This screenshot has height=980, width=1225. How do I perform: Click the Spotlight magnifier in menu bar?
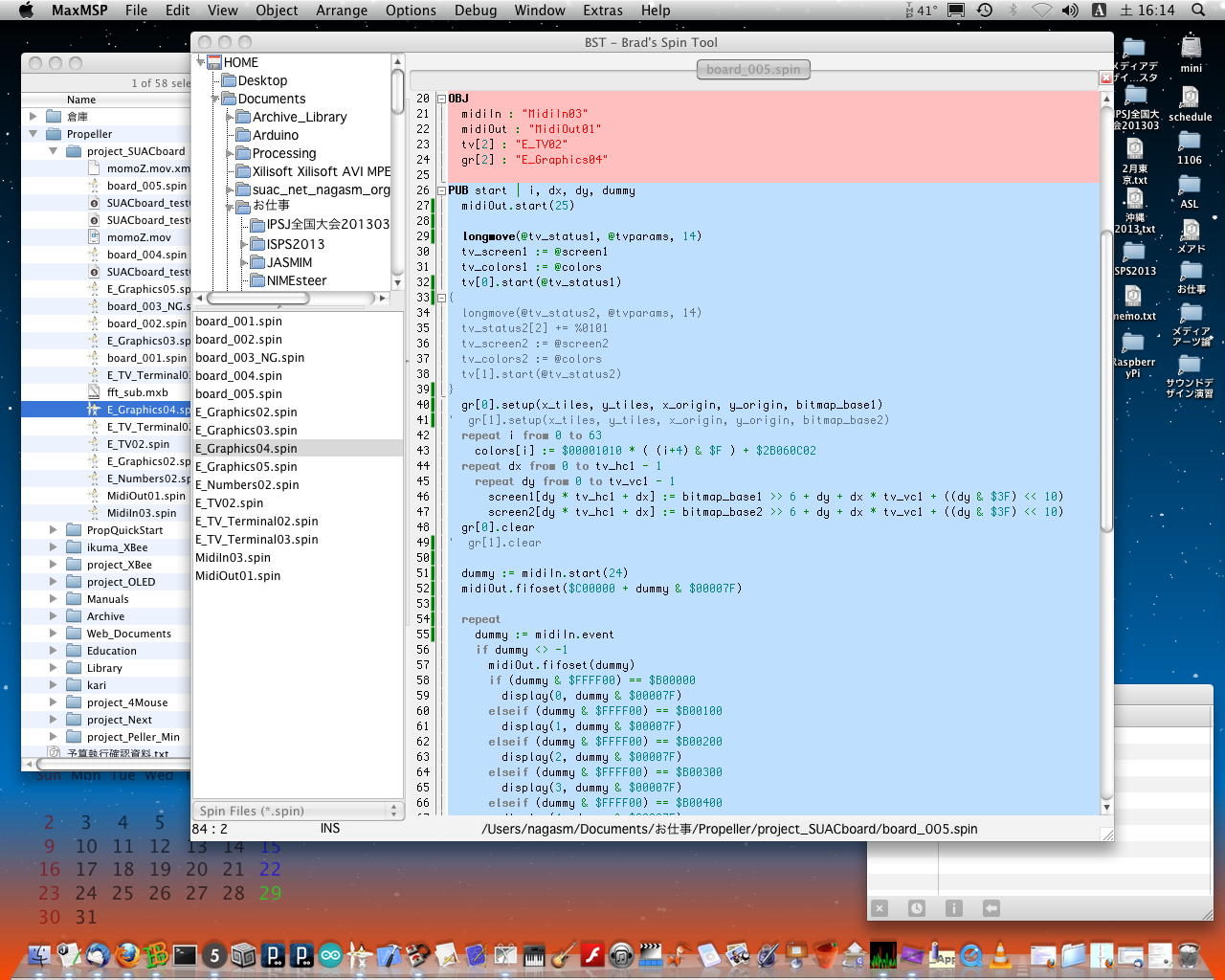pos(1198,11)
